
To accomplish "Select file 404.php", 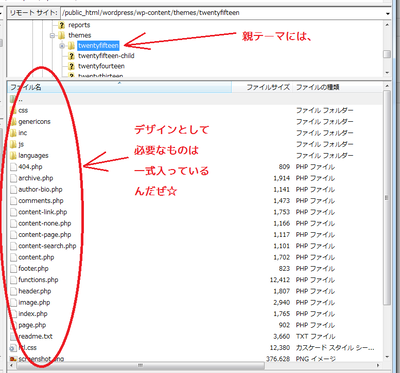I will pyautogui.click(x=30, y=167).
